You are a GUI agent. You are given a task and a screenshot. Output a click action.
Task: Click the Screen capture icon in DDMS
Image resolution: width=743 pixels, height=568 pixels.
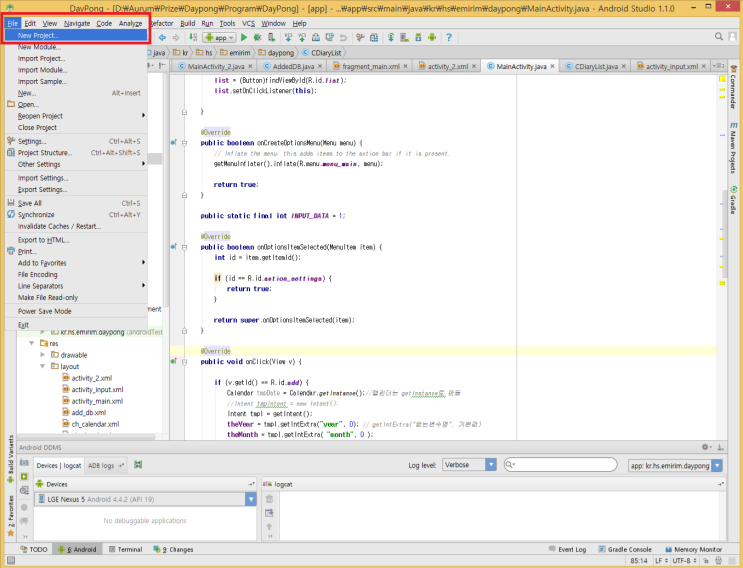pyautogui.click(x=24, y=462)
